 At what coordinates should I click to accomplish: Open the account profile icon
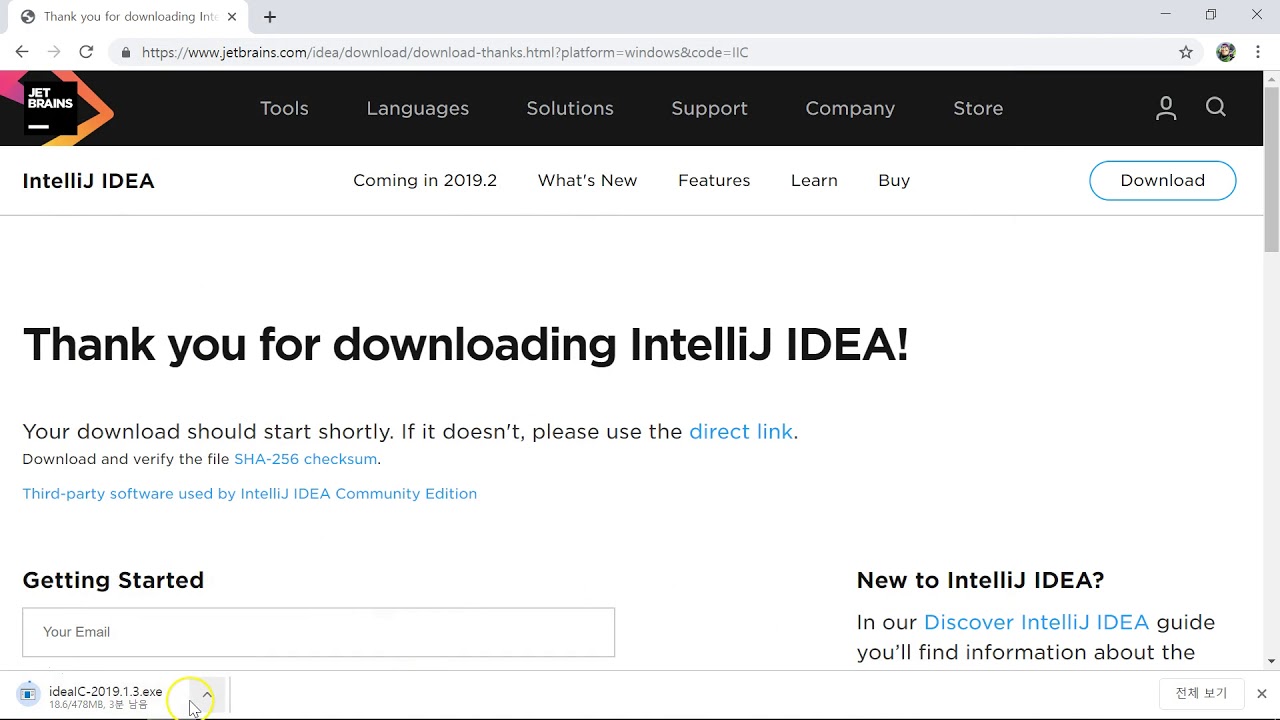point(1166,108)
